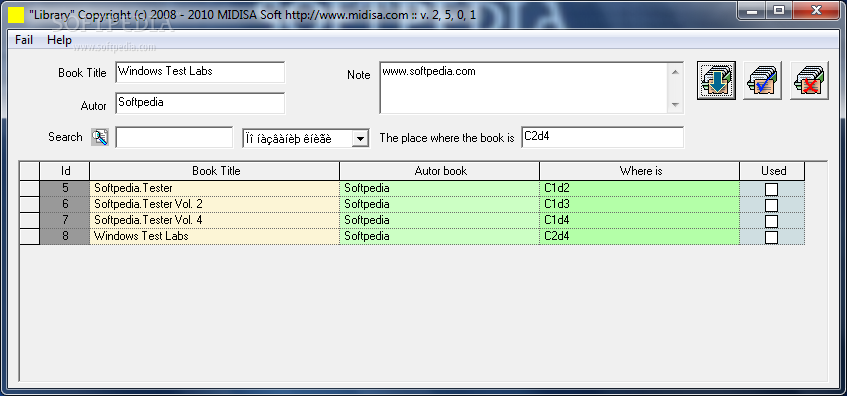
Task: Select title cell 'Softpedia.Tester' in row 5
Action: (214, 188)
